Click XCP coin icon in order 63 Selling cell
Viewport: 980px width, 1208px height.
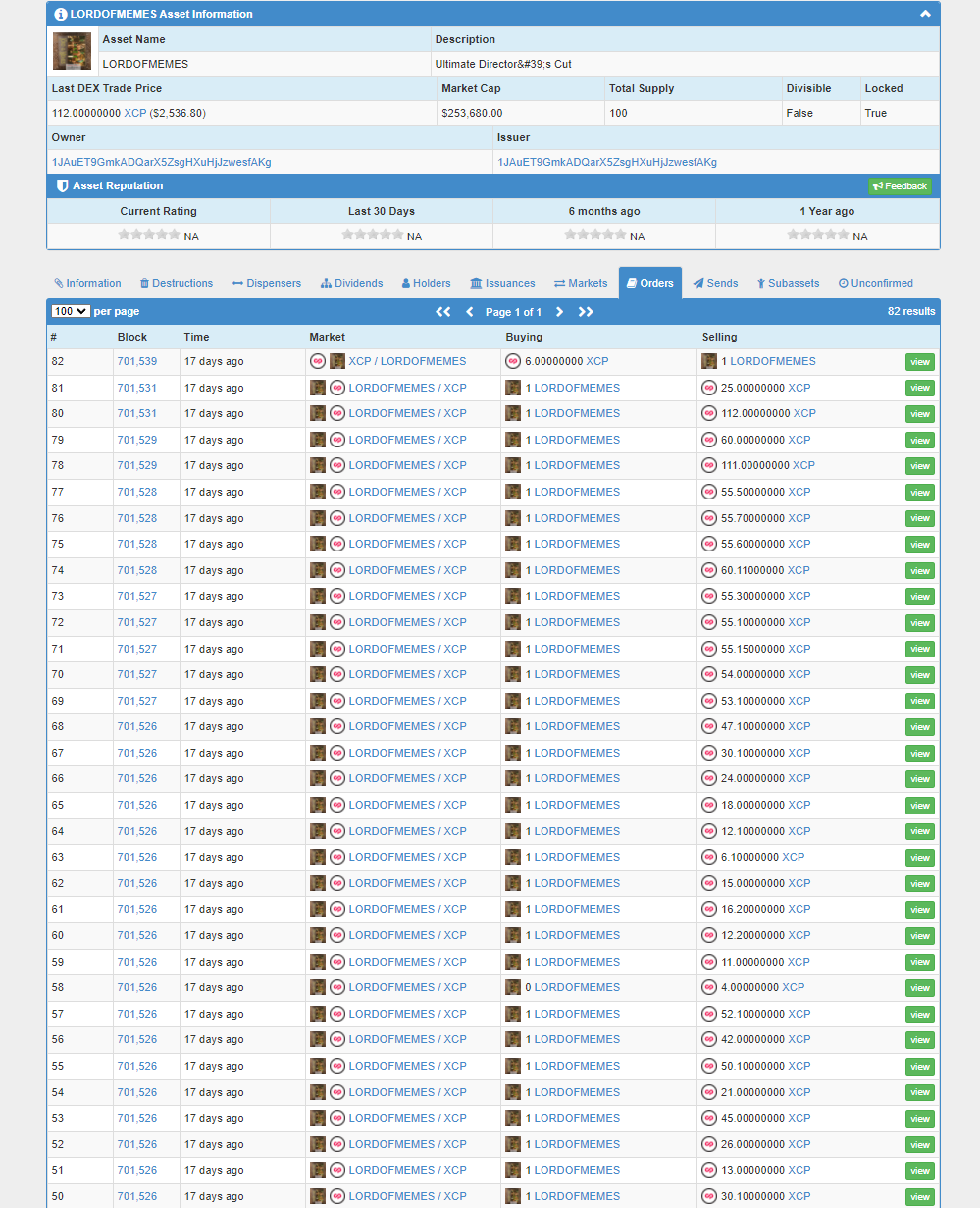coord(709,857)
